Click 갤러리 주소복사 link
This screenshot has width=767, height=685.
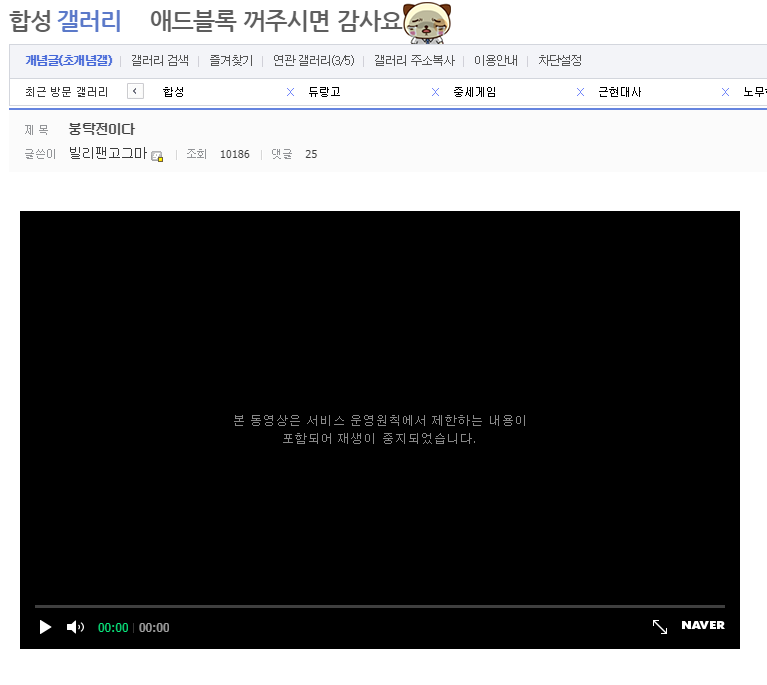(414, 60)
